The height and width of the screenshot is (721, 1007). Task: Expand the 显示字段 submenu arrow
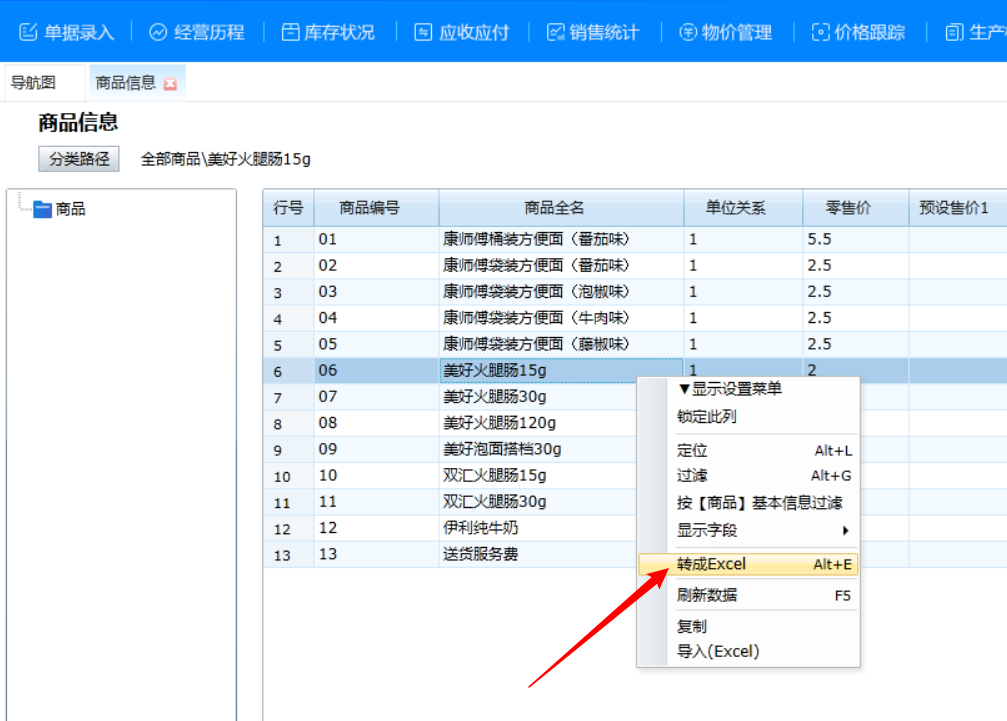tap(845, 530)
